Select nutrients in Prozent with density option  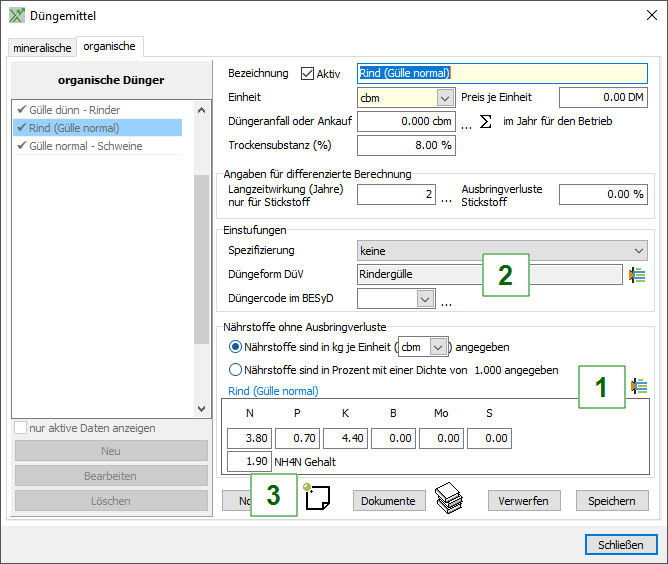pyautogui.click(x=236, y=370)
